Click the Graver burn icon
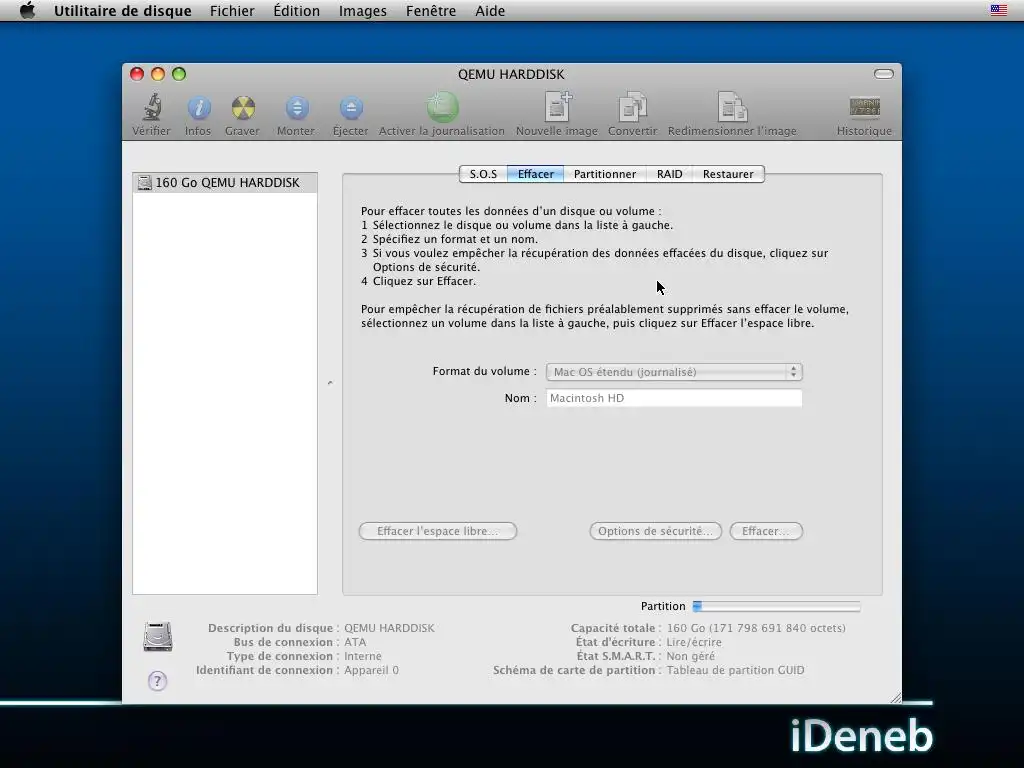The width and height of the screenshot is (1024, 768). (243, 108)
